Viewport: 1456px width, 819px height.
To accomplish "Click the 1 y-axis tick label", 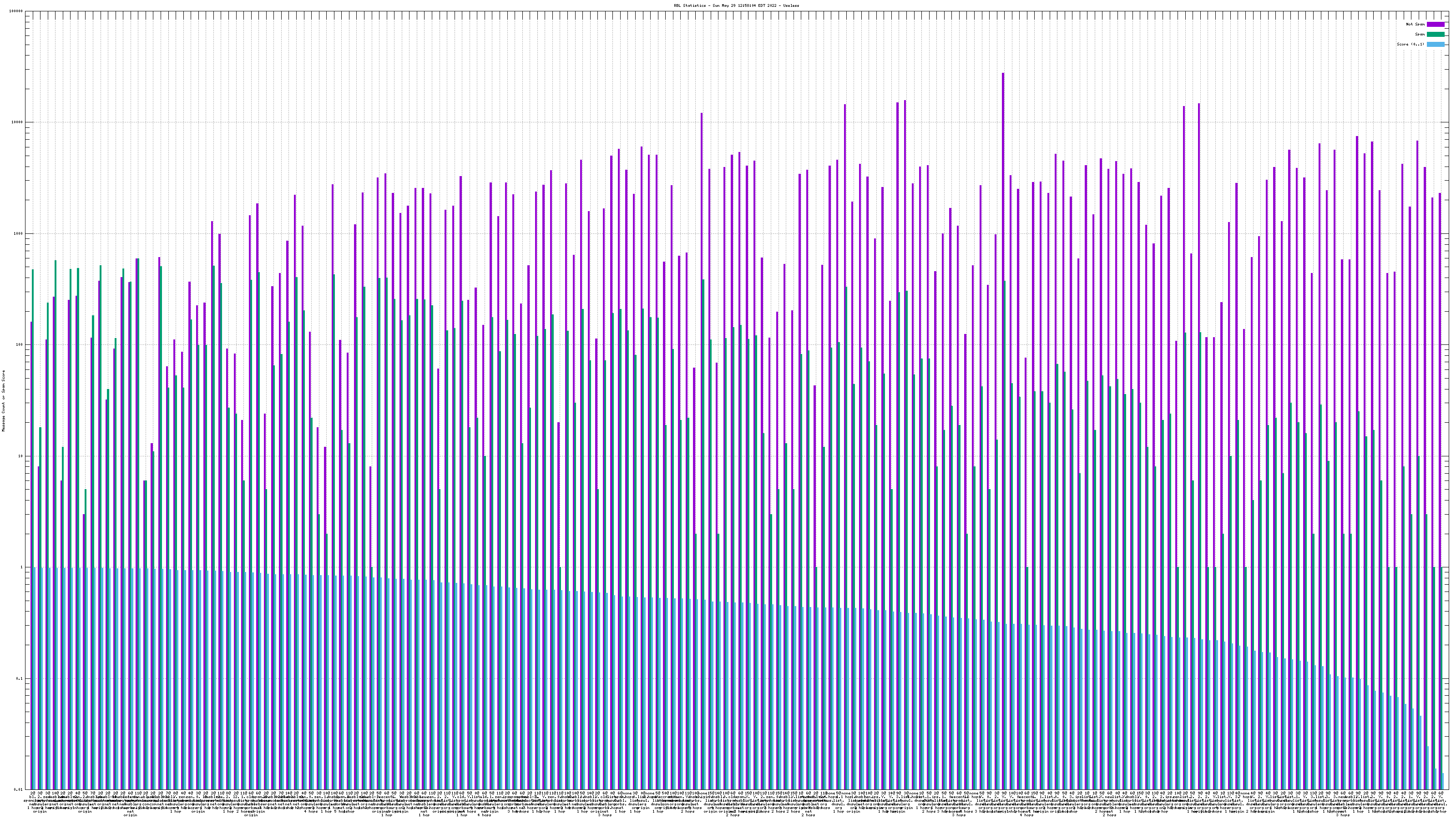I will [x=22, y=567].
